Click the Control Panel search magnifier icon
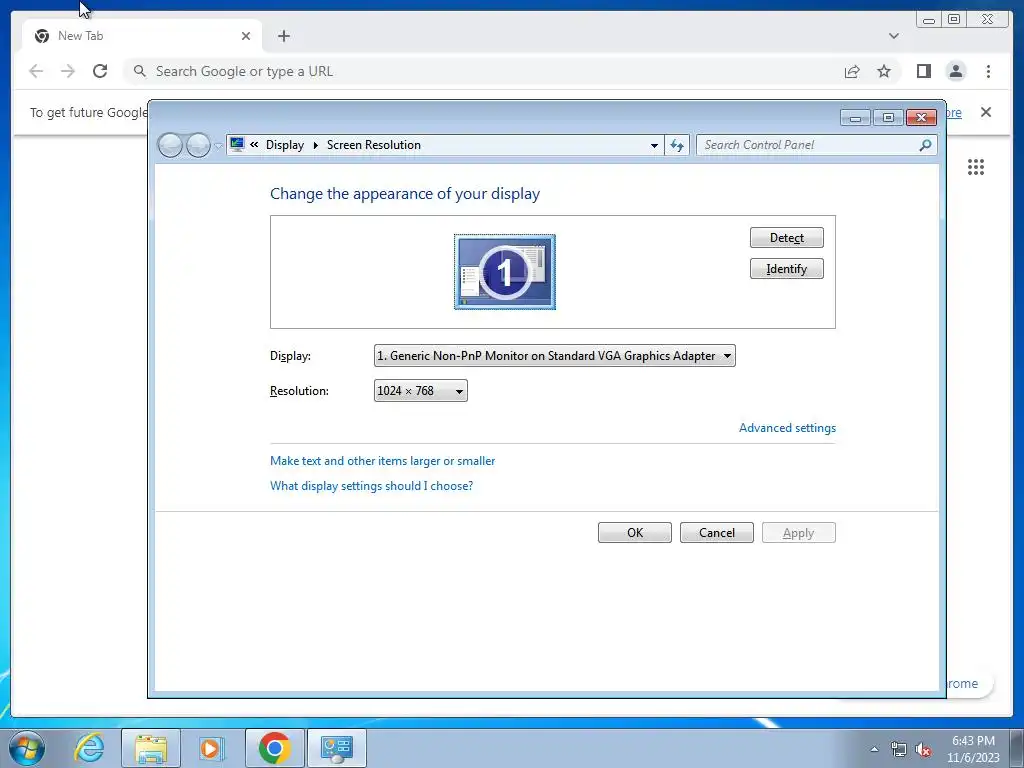 (925, 145)
